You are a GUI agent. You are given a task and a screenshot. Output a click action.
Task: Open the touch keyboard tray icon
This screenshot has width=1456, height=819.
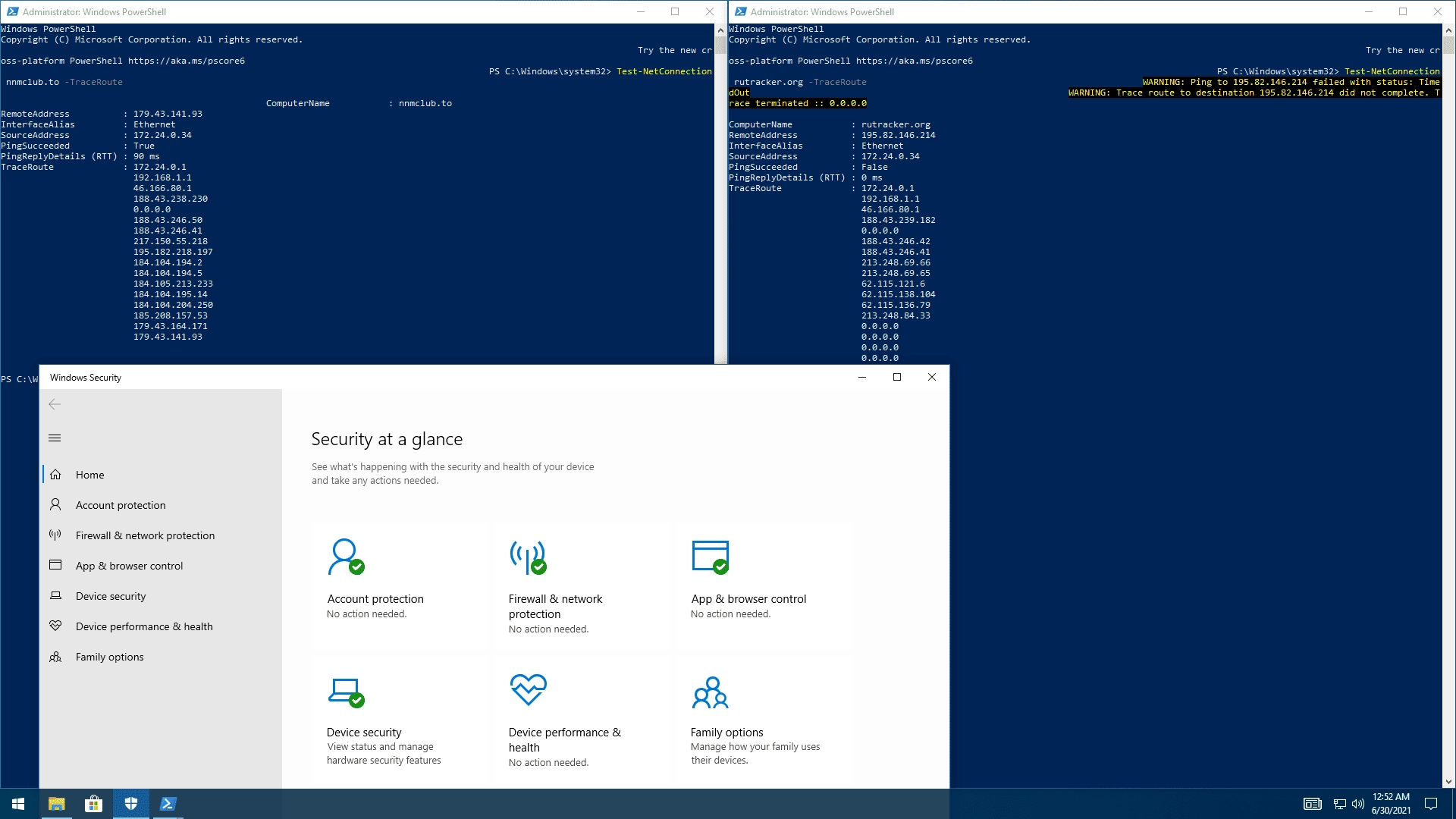pyautogui.click(x=1313, y=804)
